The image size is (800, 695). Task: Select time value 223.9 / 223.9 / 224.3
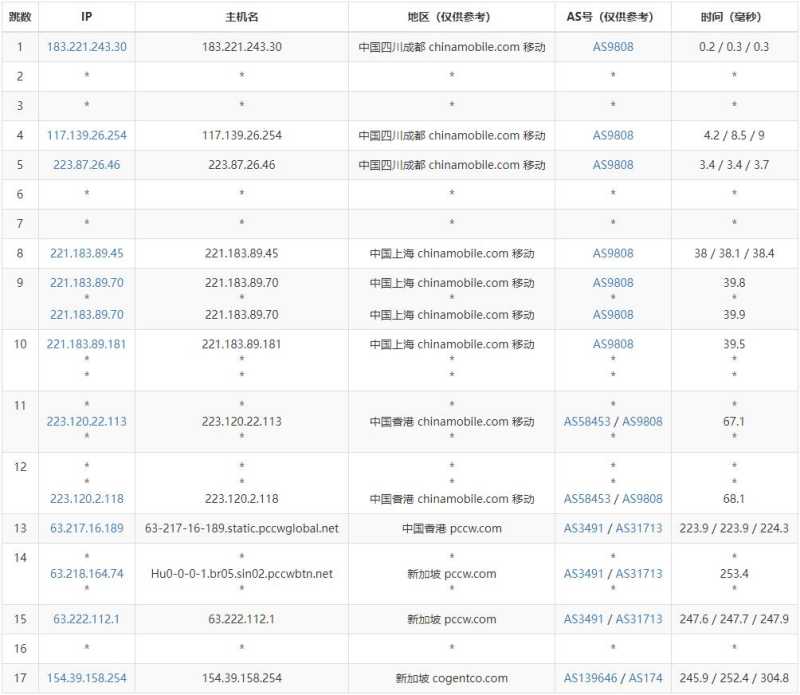(734, 528)
